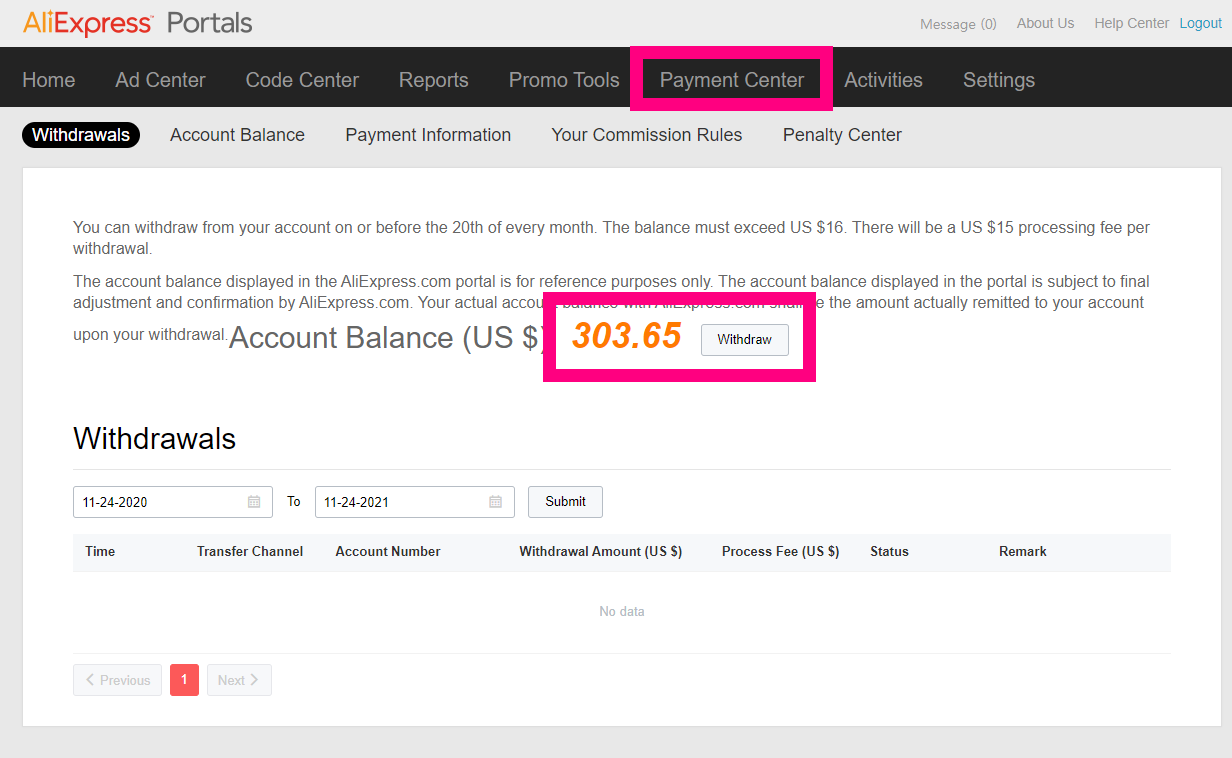Select the Withdrawals sub-tab
Image resolution: width=1232 pixels, height=758 pixels.
point(81,135)
